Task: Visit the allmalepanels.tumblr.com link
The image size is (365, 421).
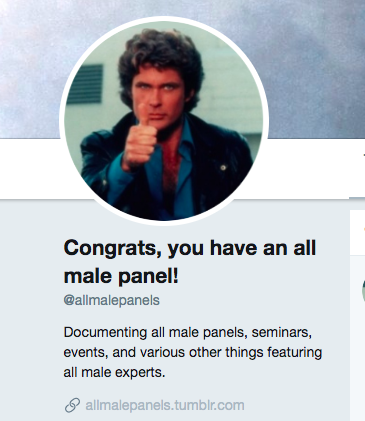Action: coord(165,405)
